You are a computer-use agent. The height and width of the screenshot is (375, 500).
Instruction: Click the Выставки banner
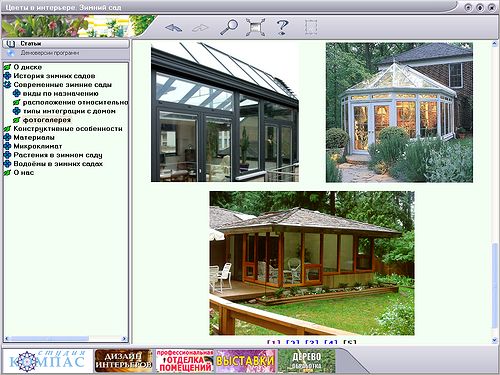[x=245, y=361]
